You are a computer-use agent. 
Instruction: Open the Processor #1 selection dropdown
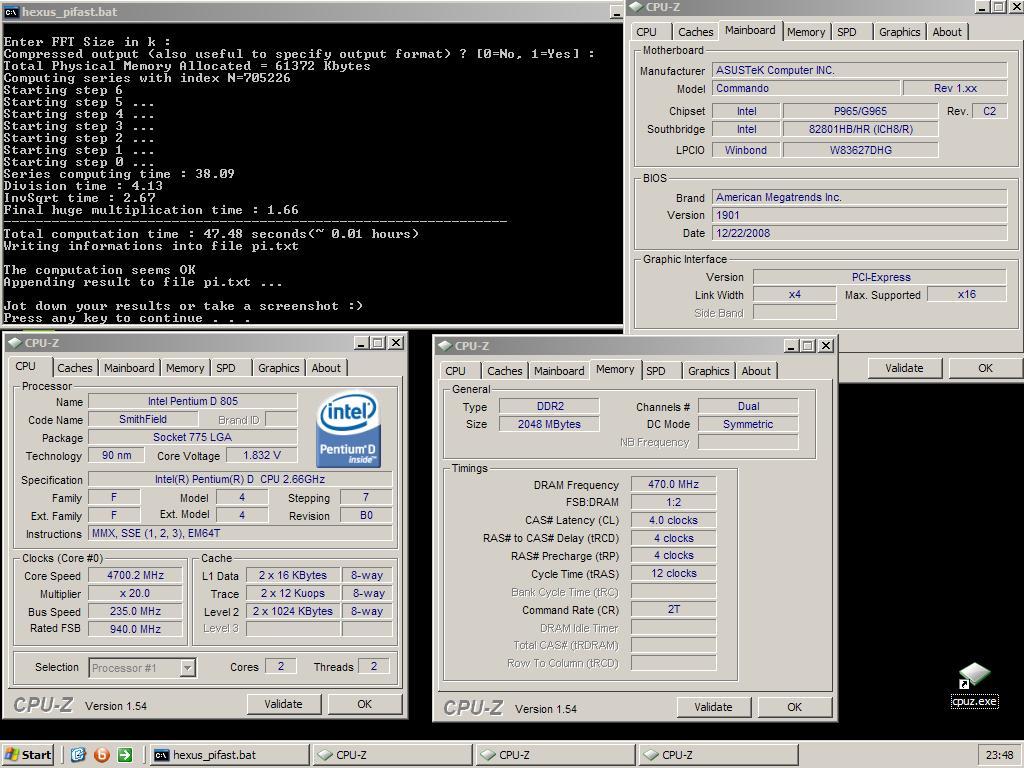coord(187,667)
